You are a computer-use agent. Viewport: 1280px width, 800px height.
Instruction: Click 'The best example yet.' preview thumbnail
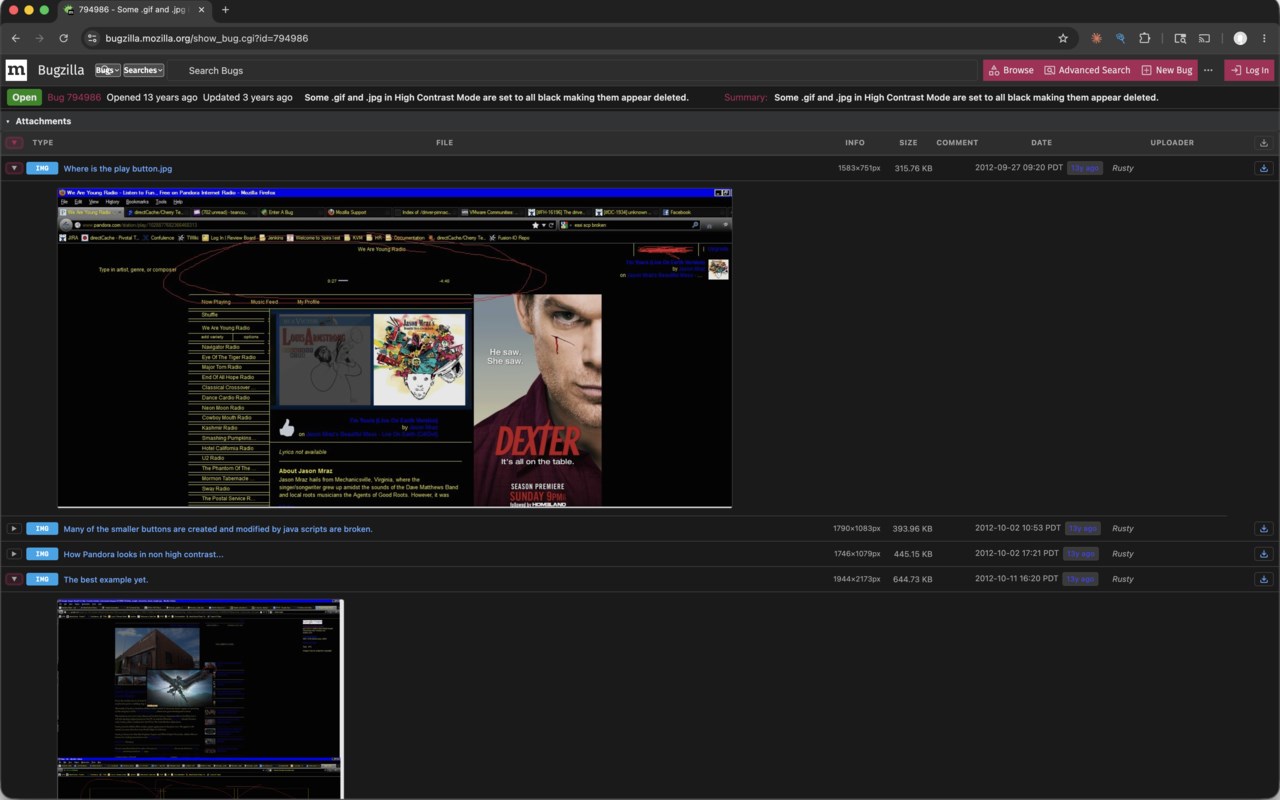200,699
